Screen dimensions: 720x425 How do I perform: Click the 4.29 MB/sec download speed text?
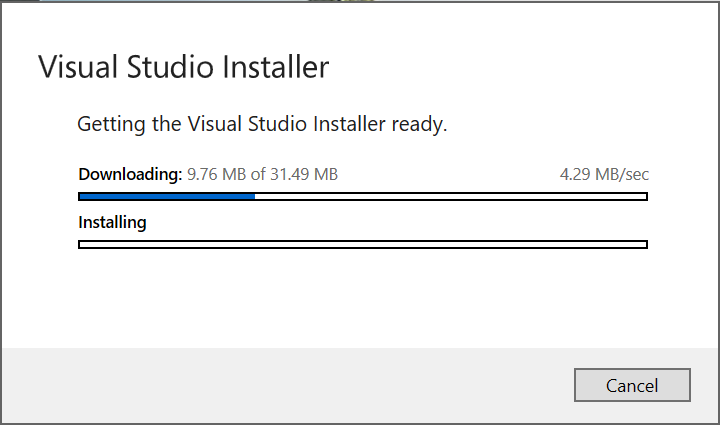tap(604, 174)
